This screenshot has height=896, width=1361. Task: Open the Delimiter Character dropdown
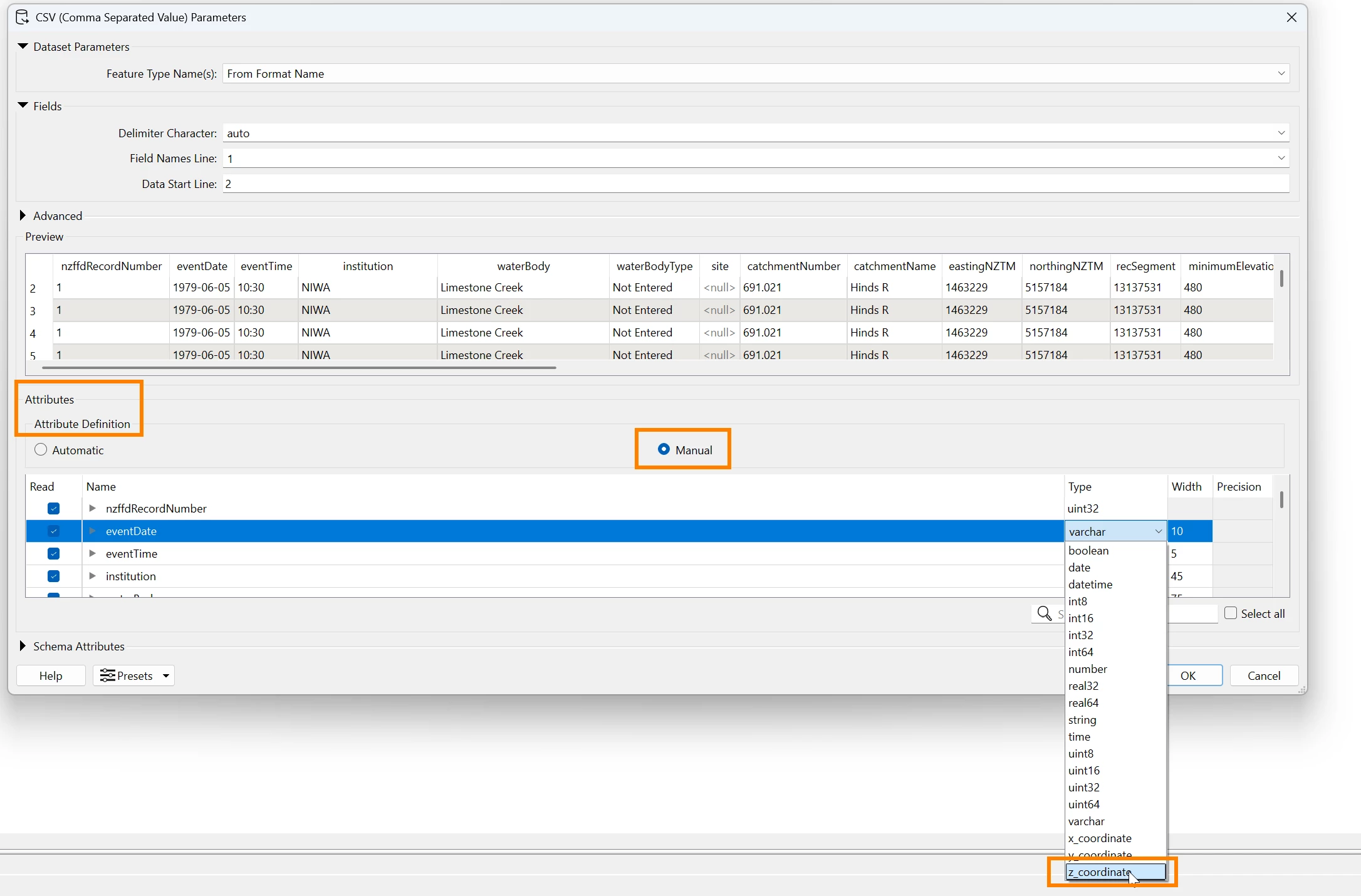pos(1281,133)
